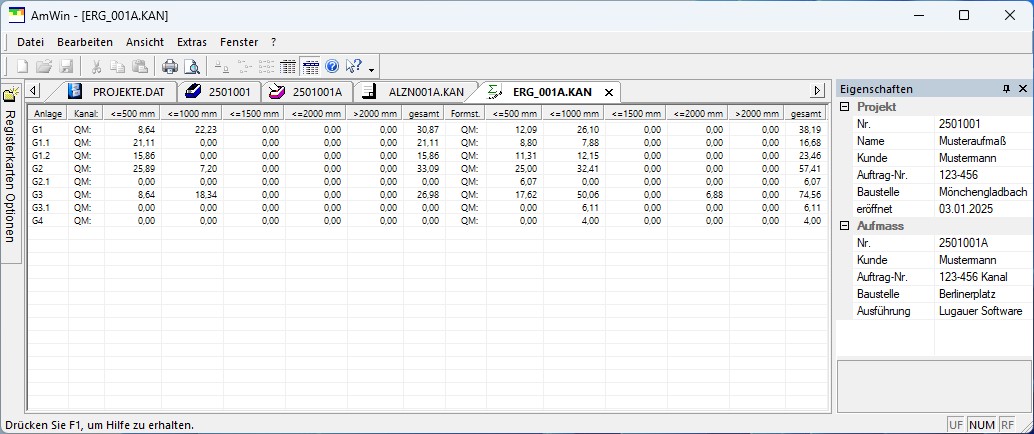The height and width of the screenshot is (434, 1034).
Task: Click the Copy toolbar icon
Action: pos(117,66)
